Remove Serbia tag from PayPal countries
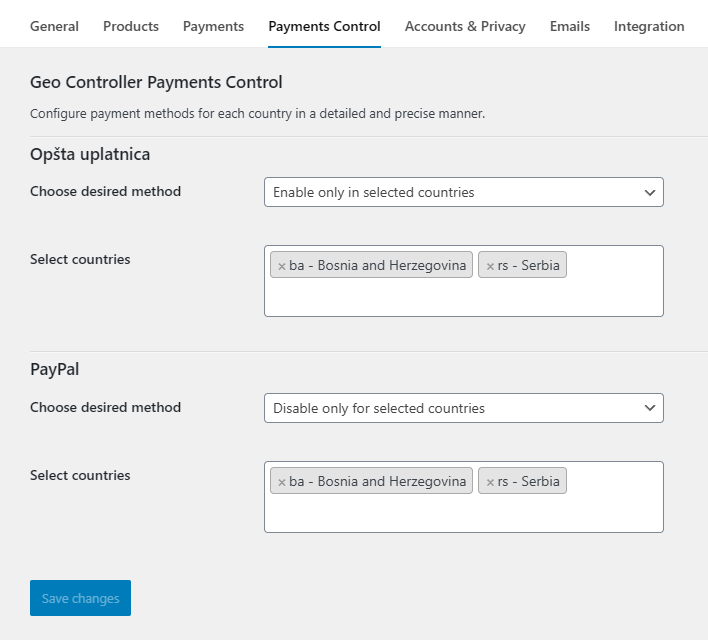The height and width of the screenshot is (640, 708). pos(490,482)
